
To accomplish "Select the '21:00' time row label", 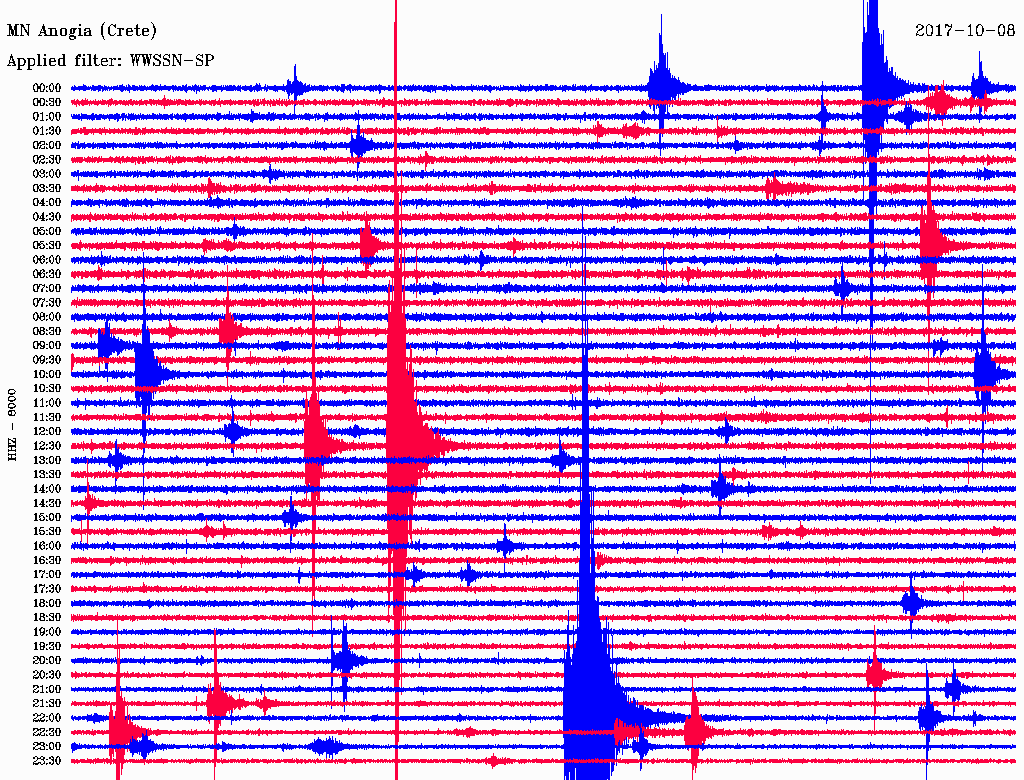I will pos(47,689).
